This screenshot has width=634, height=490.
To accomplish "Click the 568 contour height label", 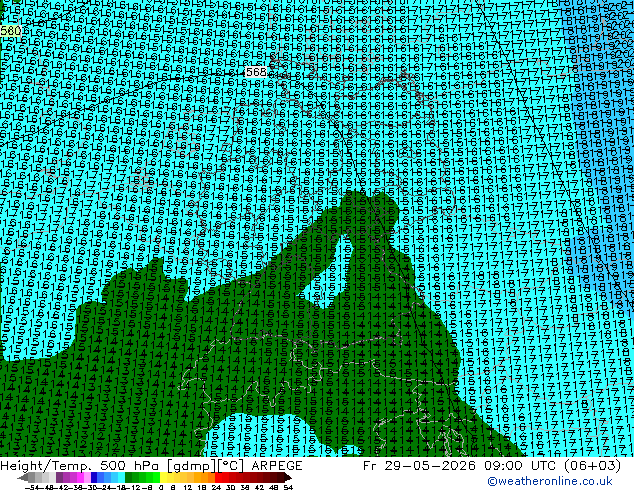I will click(256, 72).
